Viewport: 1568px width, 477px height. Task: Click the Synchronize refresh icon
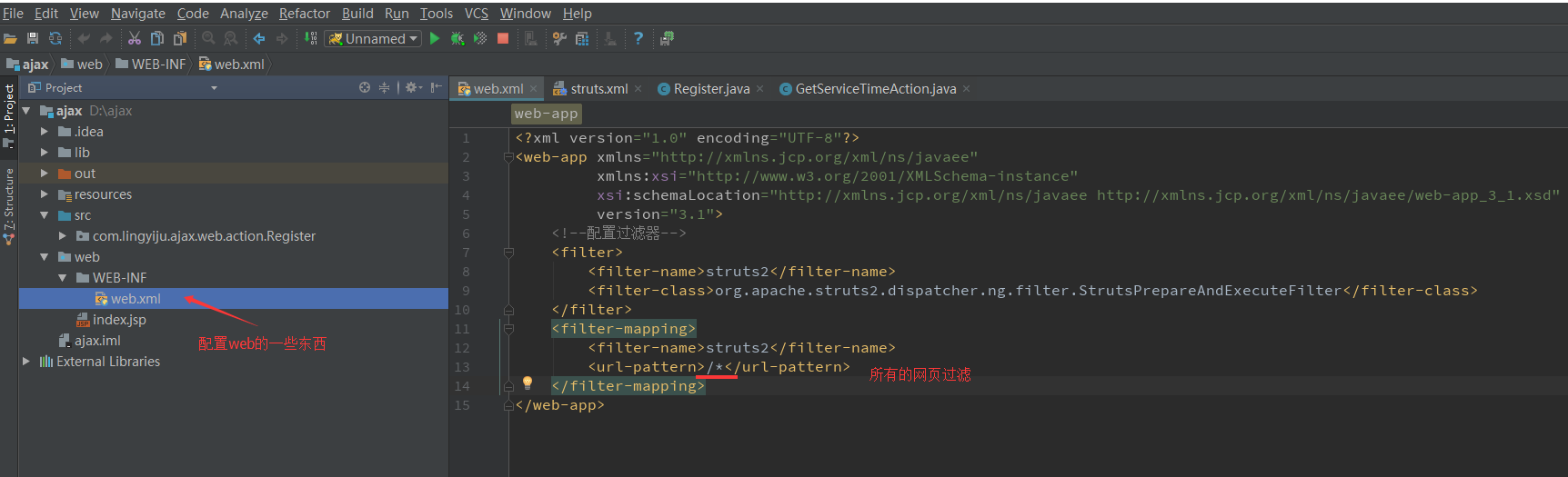tap(55, 38)
